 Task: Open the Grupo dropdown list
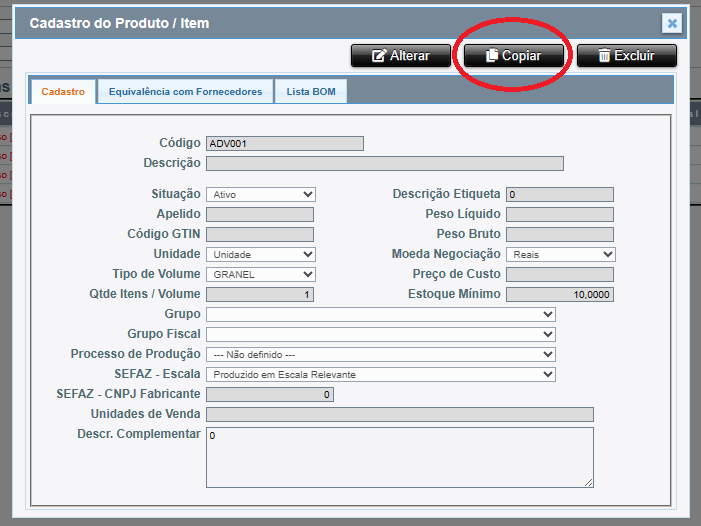380,314
